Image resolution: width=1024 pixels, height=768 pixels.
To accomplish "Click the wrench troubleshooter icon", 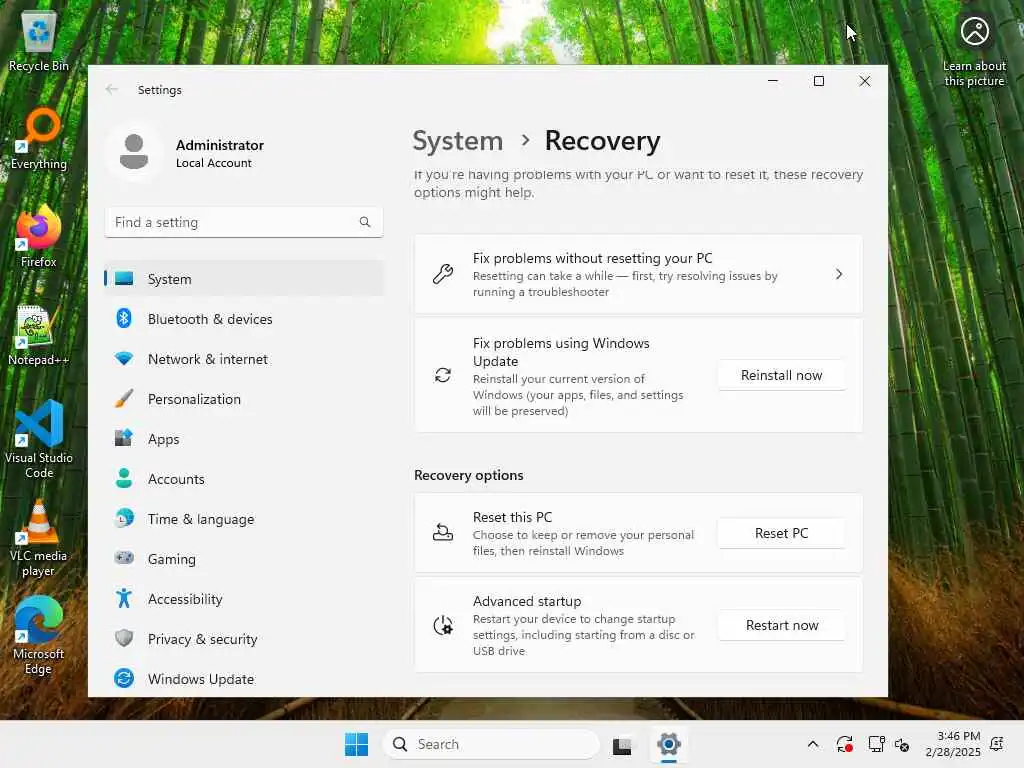I will (x=443, y=274).
